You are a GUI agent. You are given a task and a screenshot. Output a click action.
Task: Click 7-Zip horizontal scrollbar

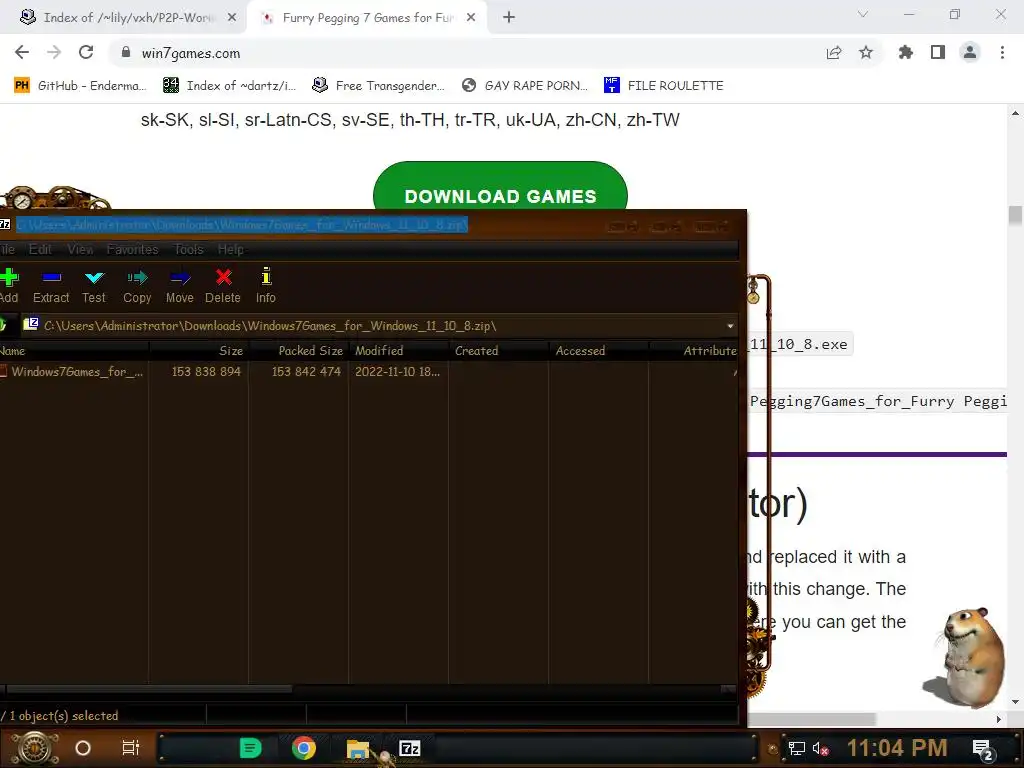coord(149,689)
